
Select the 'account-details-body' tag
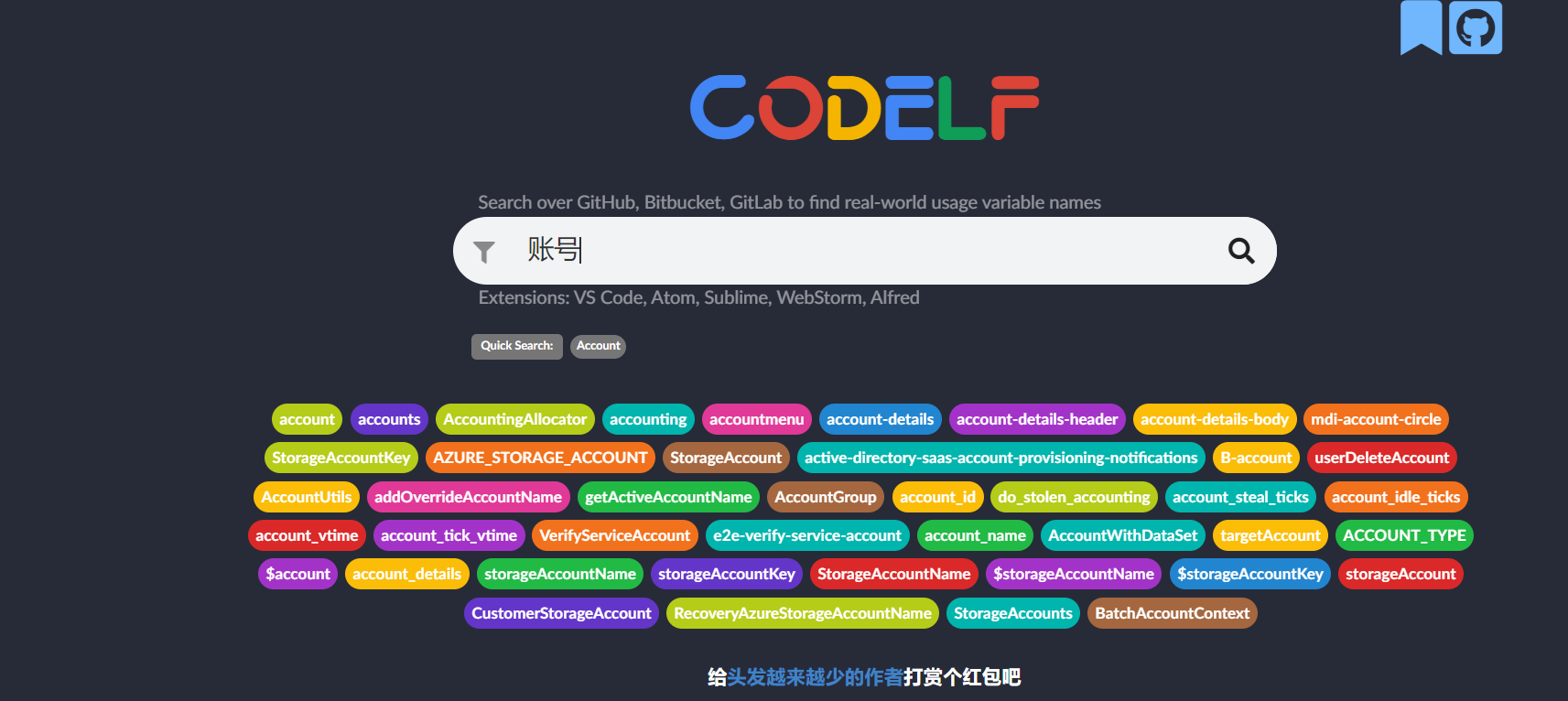tap(1215, 419)
